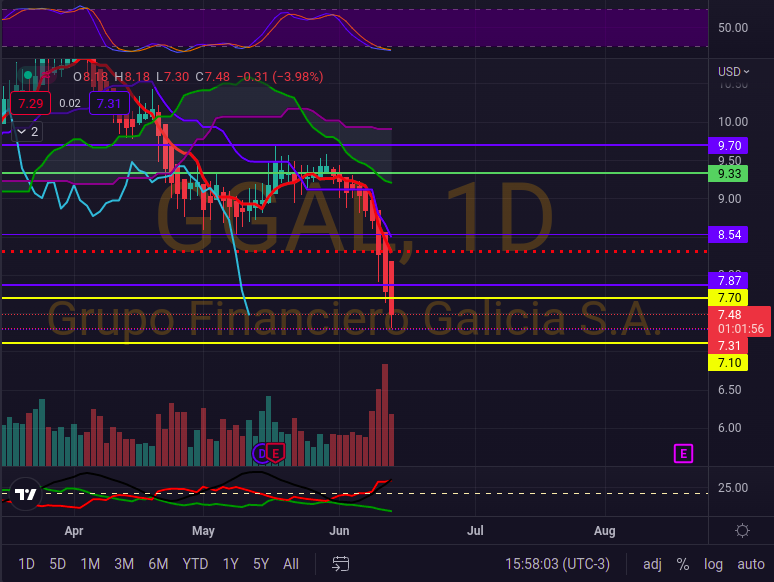Screen dimensions: 774x582
Task: Click the yellow 7.70 price label
Action: coord(728,298)
